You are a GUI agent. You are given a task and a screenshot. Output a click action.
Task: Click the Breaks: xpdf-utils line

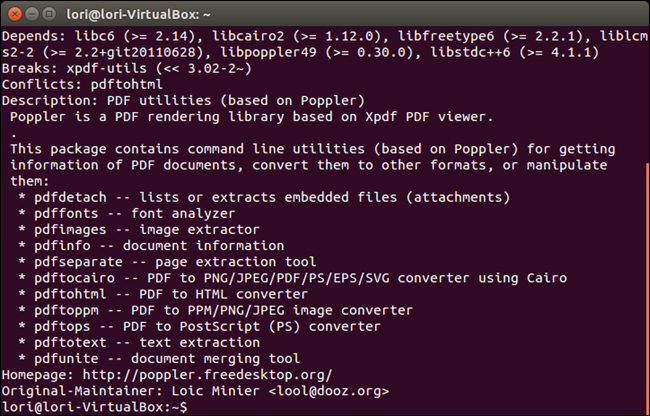coord(127,68)
